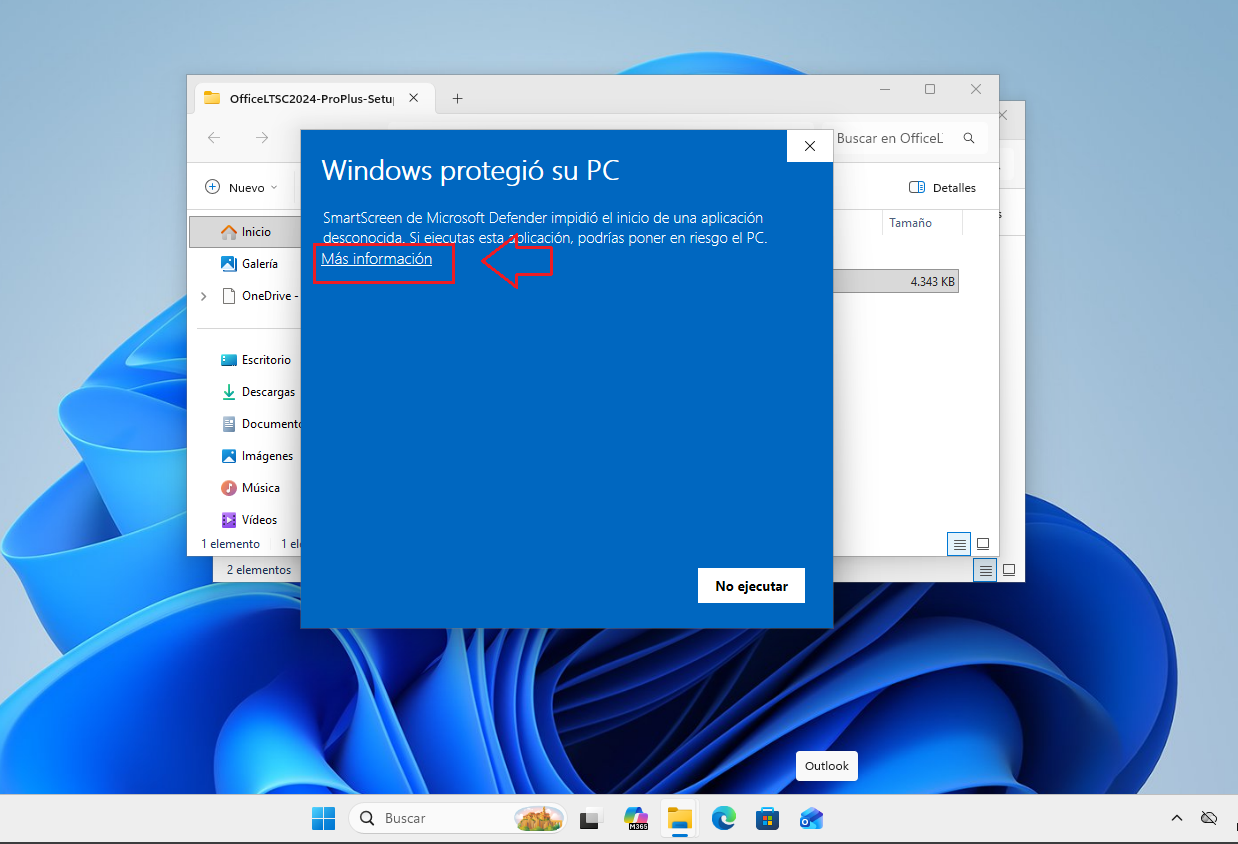Screen dimensions: 1238x844
Task: Toggle the Detalles pane button
Action: tap(942, 187)
